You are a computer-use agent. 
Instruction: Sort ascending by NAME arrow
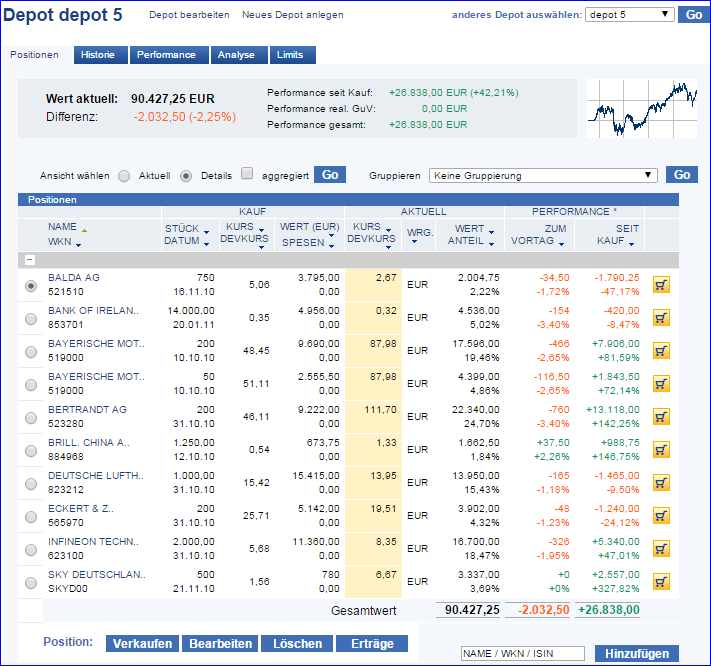84,231
